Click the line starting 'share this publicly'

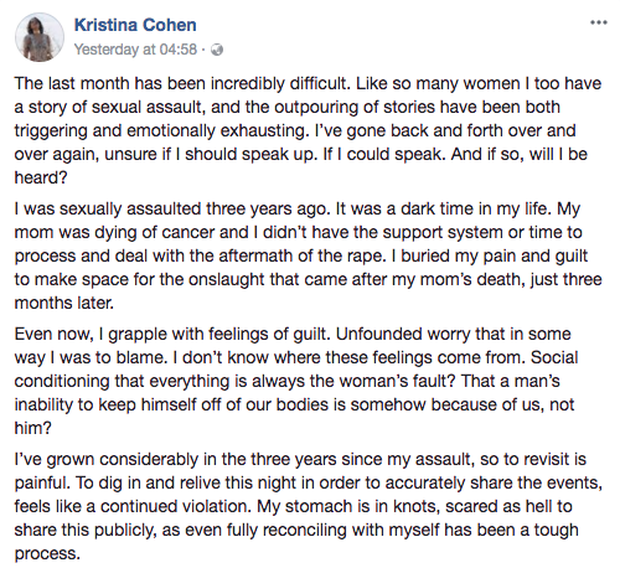[297, 530]
